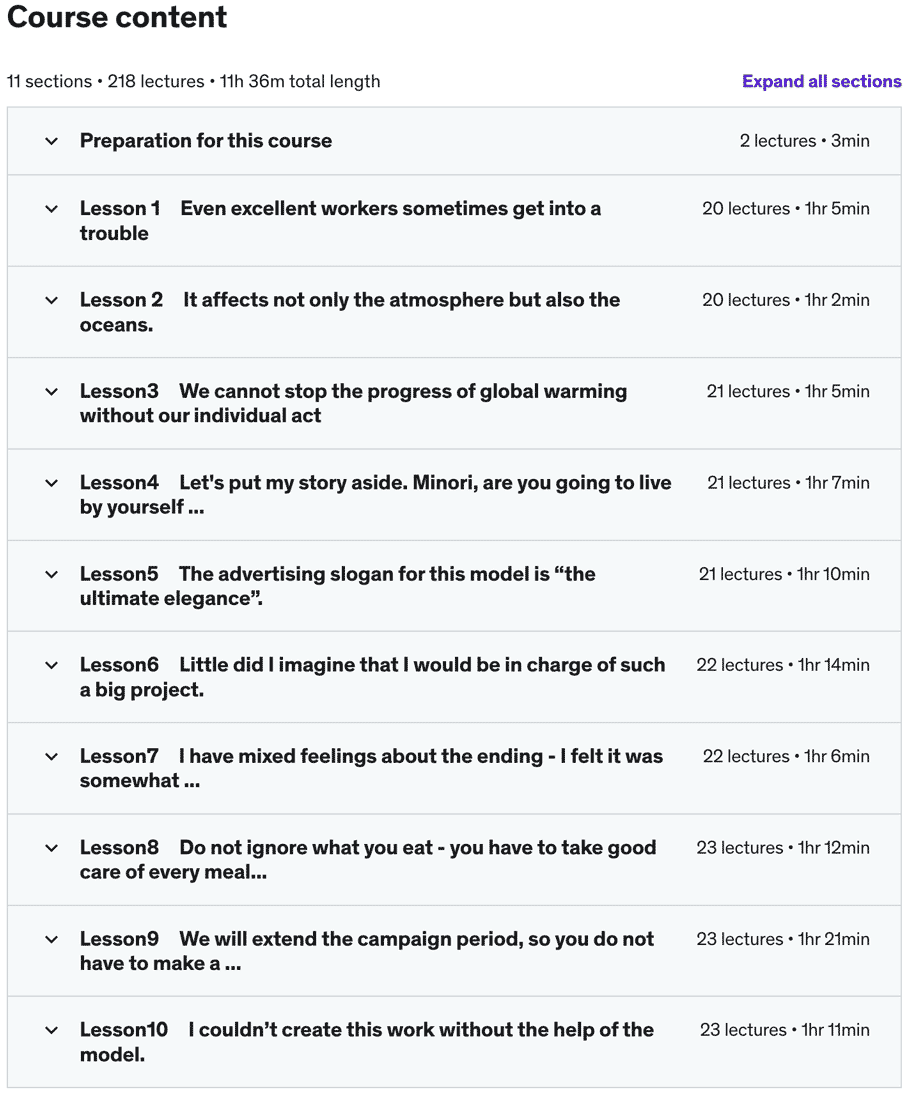Screen dimensions: 908x1100
Task: Expand Lesson 1 chevron arrow
Action: 52,209
